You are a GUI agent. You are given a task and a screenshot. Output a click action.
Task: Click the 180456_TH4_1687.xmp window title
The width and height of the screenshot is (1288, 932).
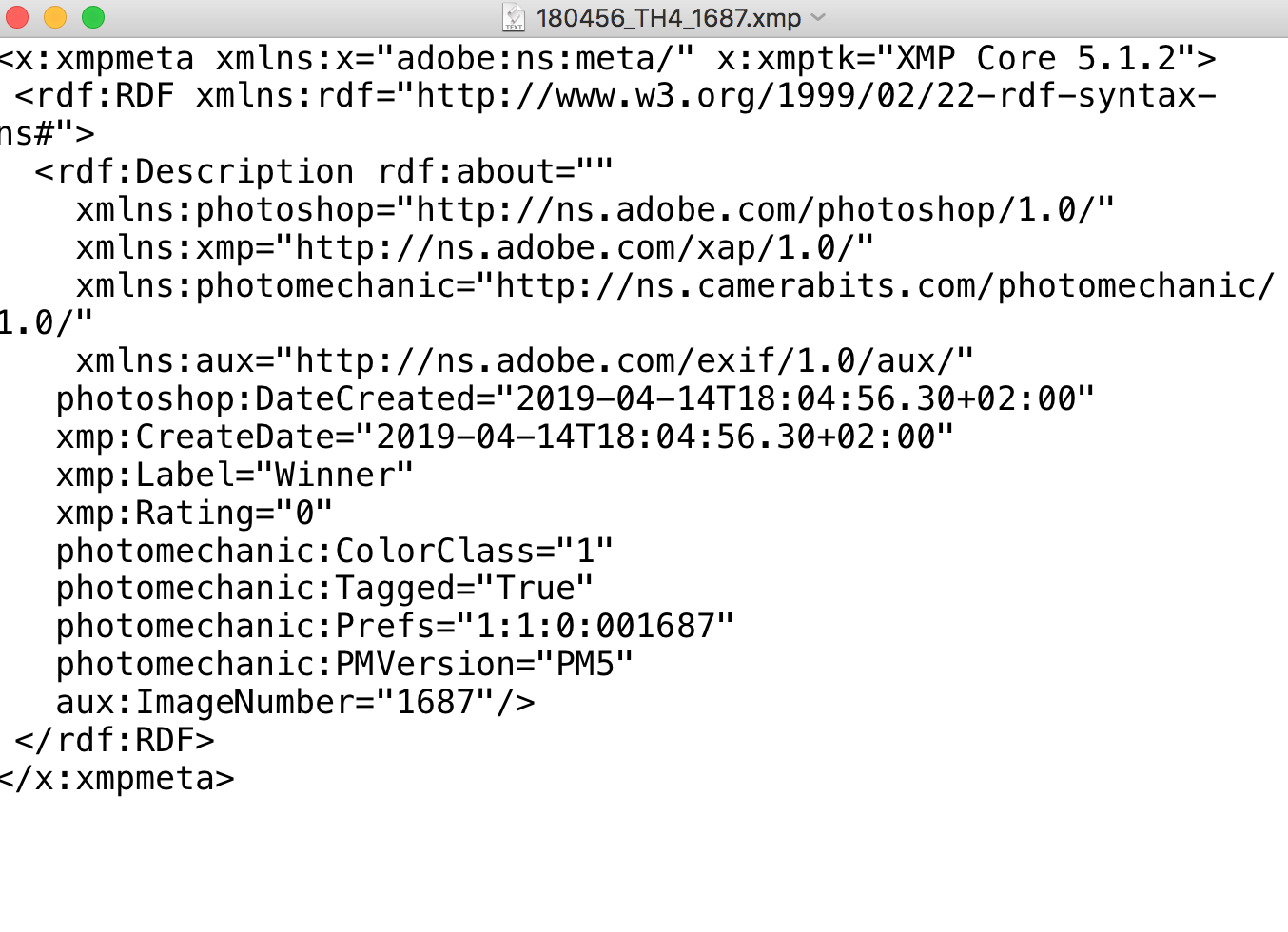click(x=669, y=17)
